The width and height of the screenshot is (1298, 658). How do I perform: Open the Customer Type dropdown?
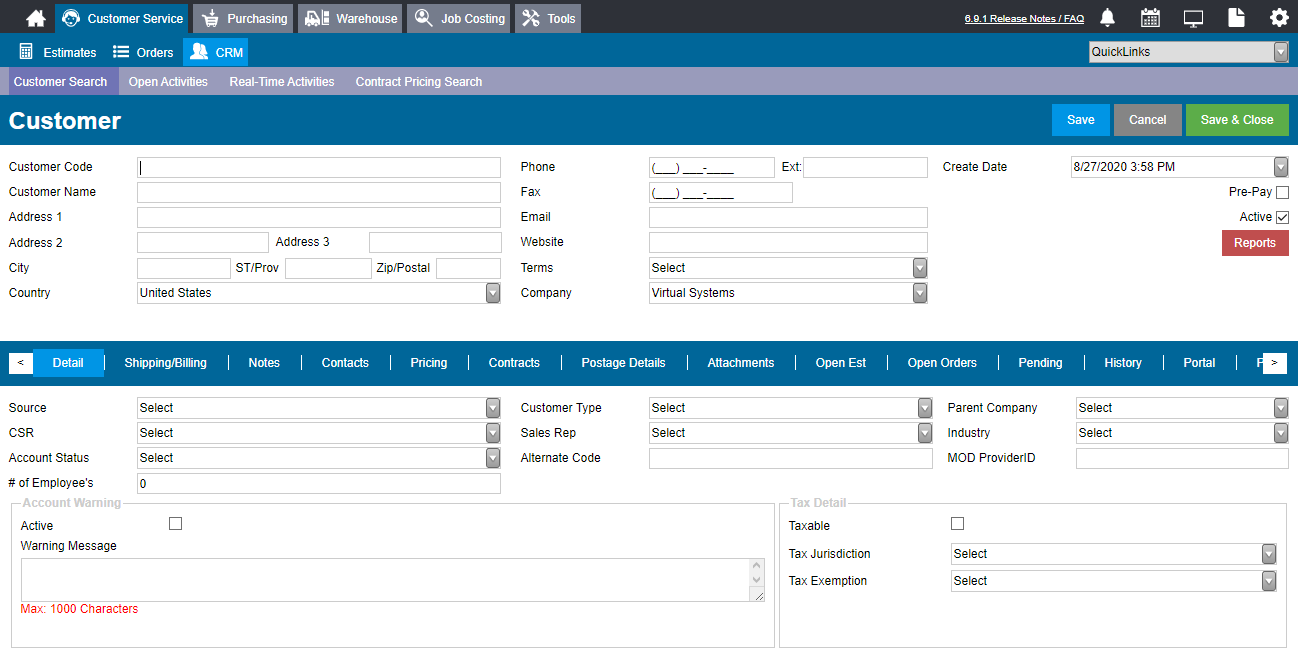point(791,408)
